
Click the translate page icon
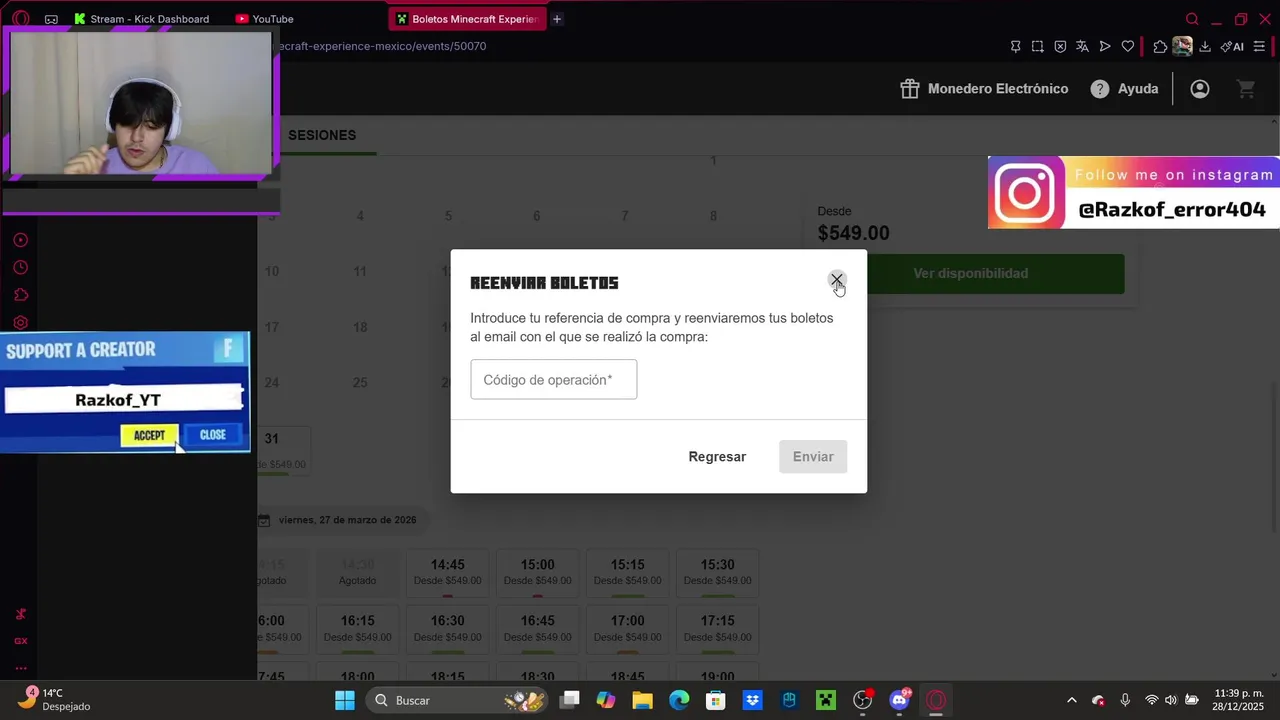tap(1083, 46)
